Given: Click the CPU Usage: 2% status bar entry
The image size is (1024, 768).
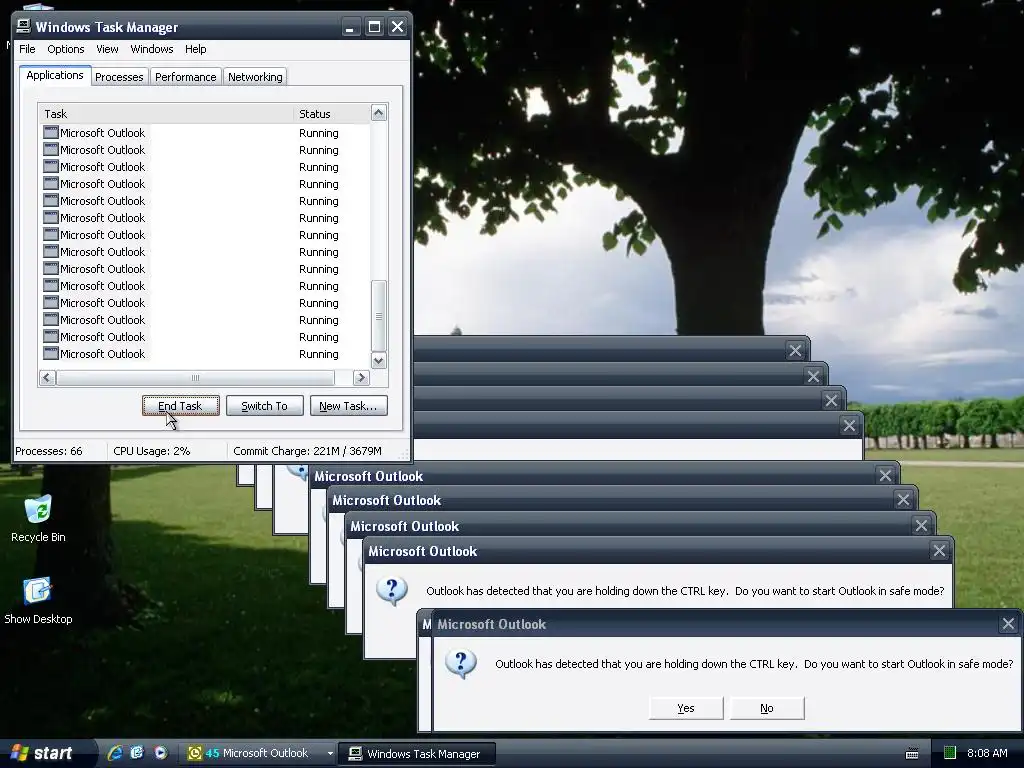Looking at the screenshot, I should tap(152, 451).
